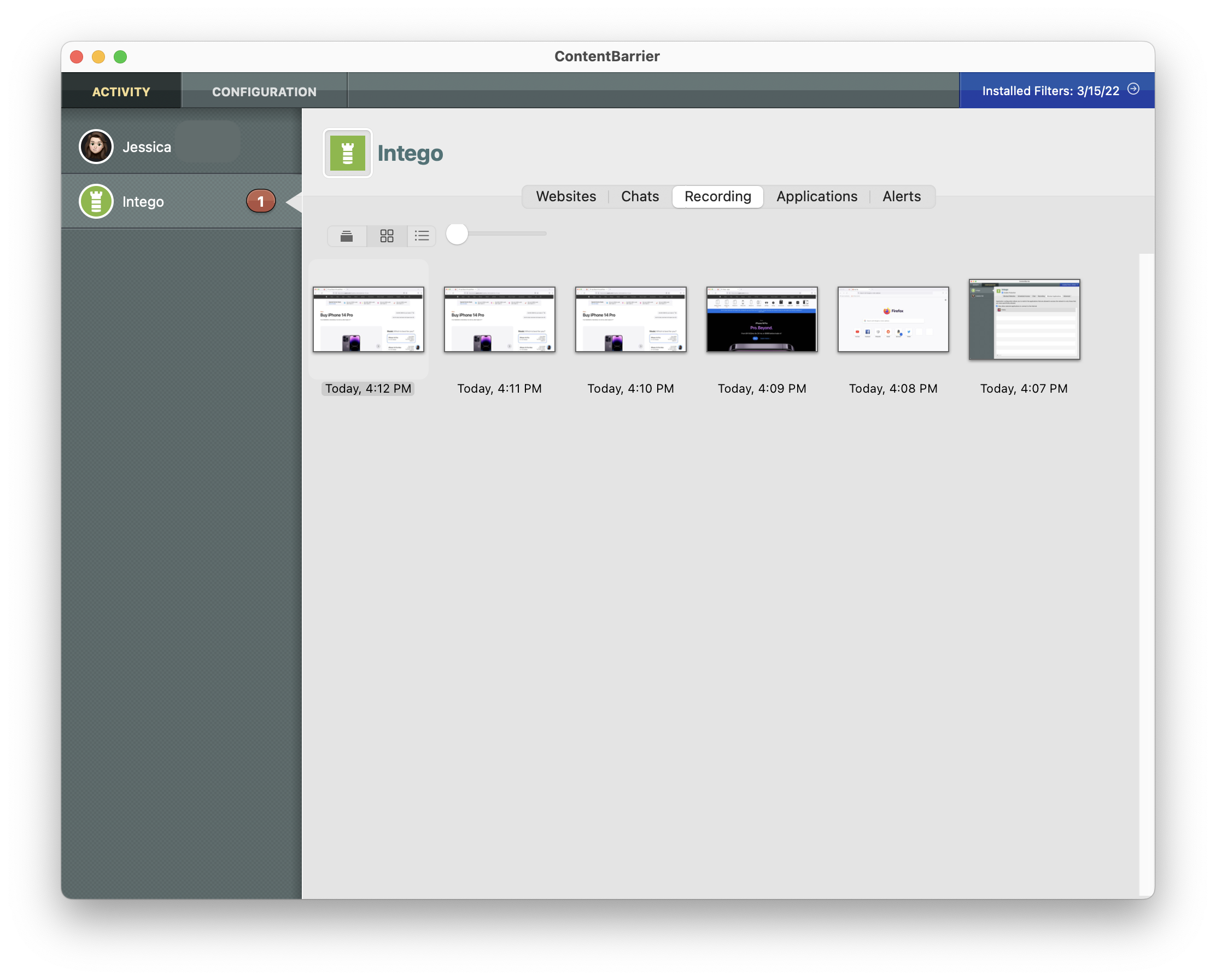Switch to the Alerts tab
Image resolution: width=1216 pixels, height=980 pixels.
click(901, 196)
